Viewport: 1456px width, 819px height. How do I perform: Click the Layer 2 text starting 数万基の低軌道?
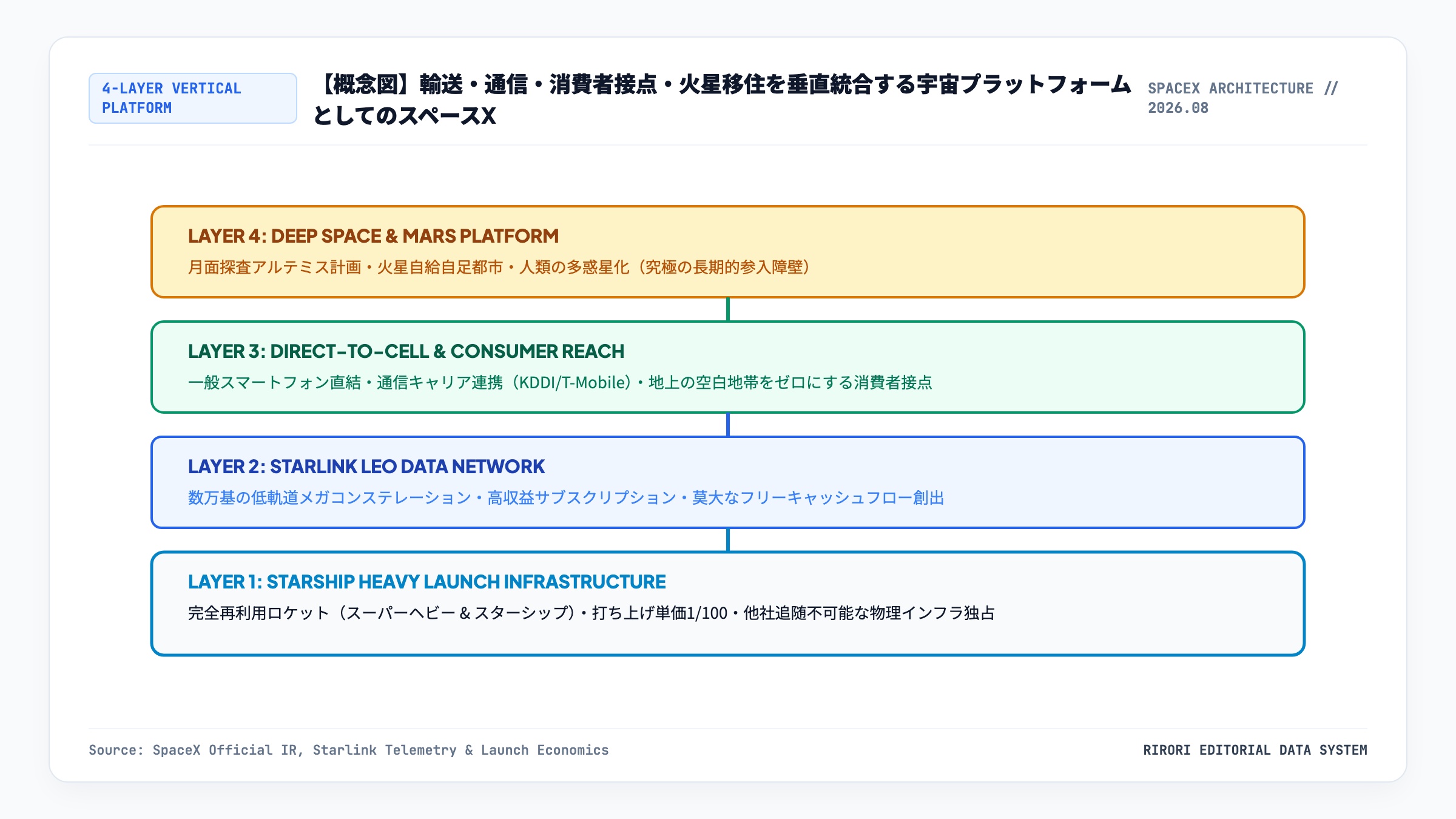[x=566, y=498]
